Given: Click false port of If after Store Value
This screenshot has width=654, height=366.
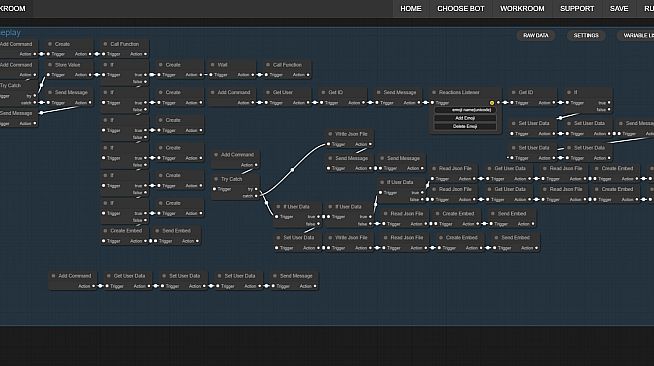Looking at the screenshot, I should pyautogui.click(x=145, y=82).
